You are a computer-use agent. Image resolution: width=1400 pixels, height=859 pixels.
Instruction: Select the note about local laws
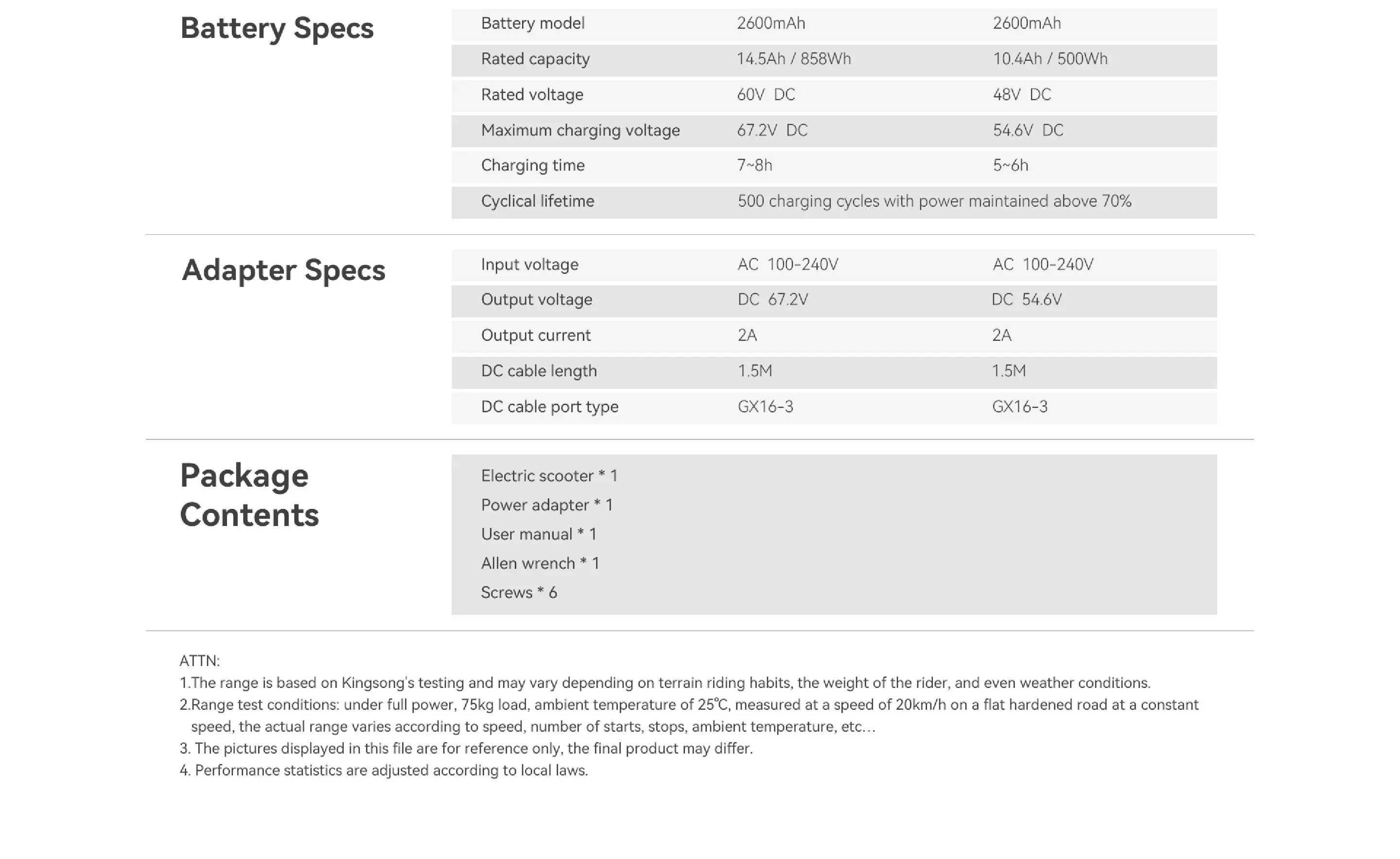click(x=384, y=771)
